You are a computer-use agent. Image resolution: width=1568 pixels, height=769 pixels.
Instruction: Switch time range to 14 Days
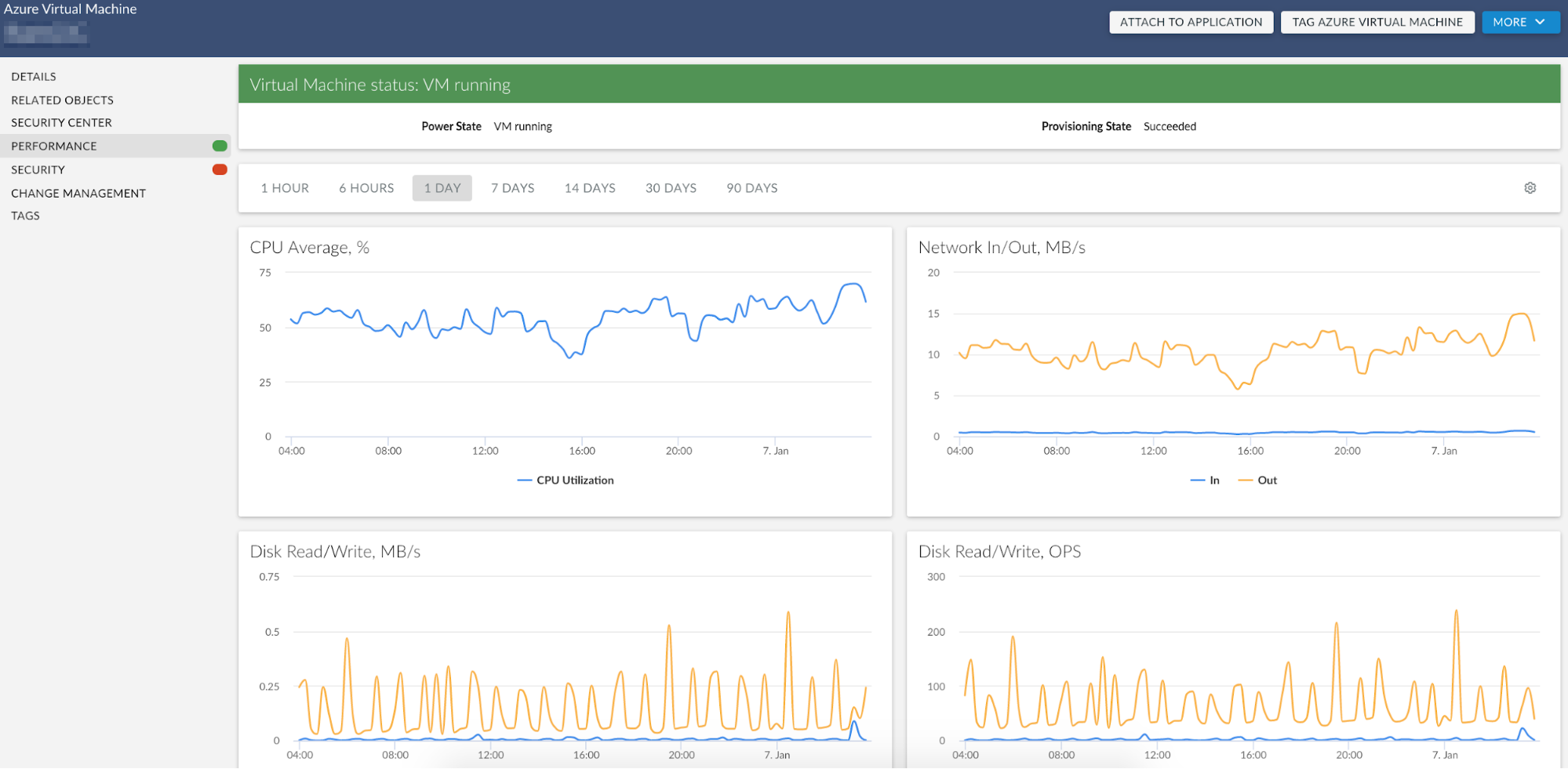coord(590,188)
